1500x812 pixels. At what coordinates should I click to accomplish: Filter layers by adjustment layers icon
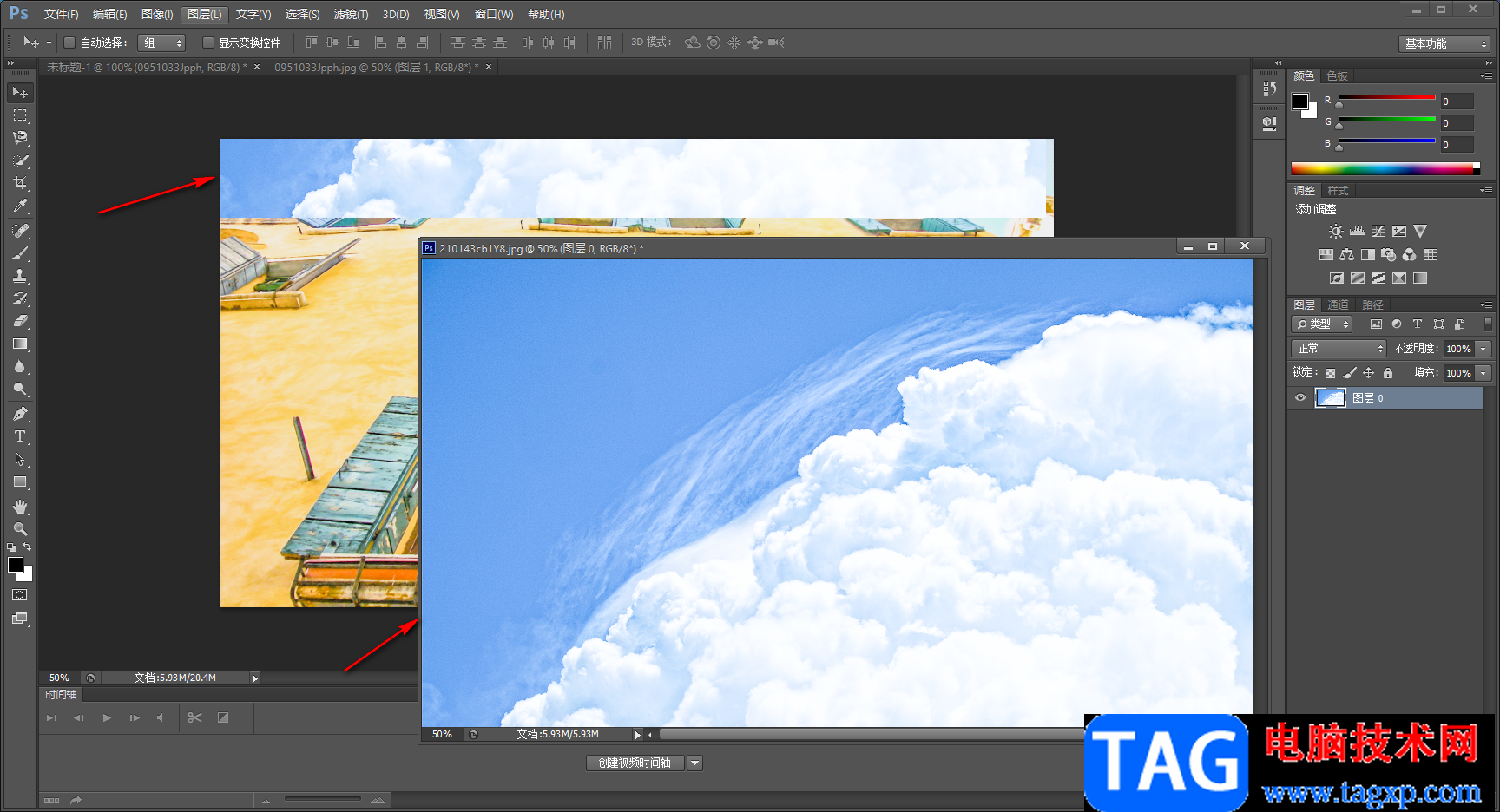[1397, 324]
